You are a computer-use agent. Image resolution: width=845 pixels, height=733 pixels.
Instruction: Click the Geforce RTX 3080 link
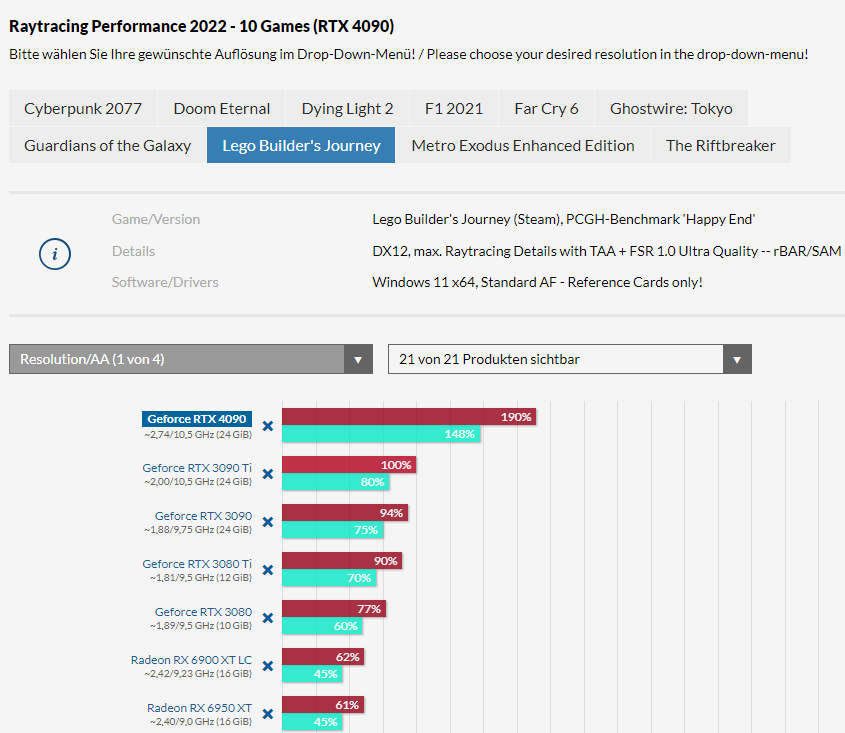tap(203, 612)
